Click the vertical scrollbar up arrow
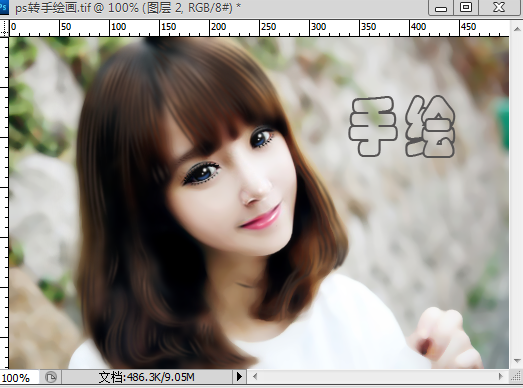This screenshot has width=523, height=388. (517, 29)
